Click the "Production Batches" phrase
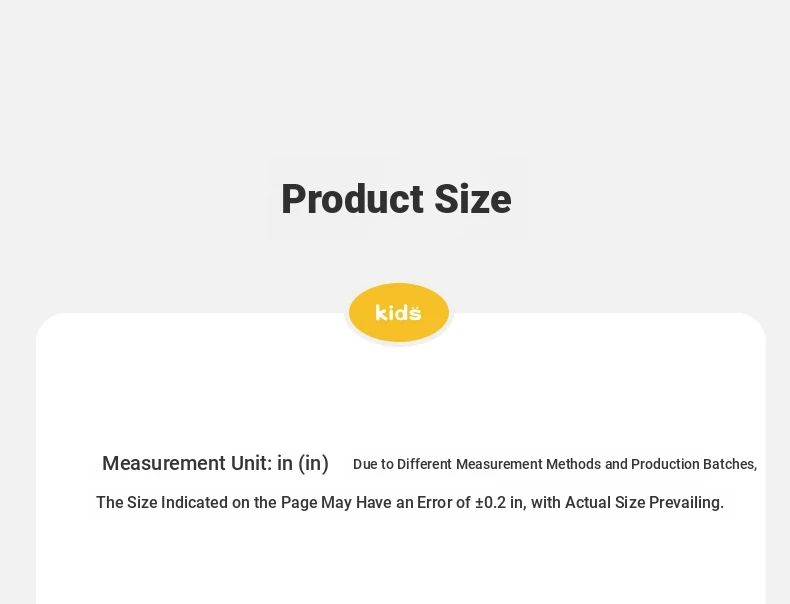 (693, 464)
